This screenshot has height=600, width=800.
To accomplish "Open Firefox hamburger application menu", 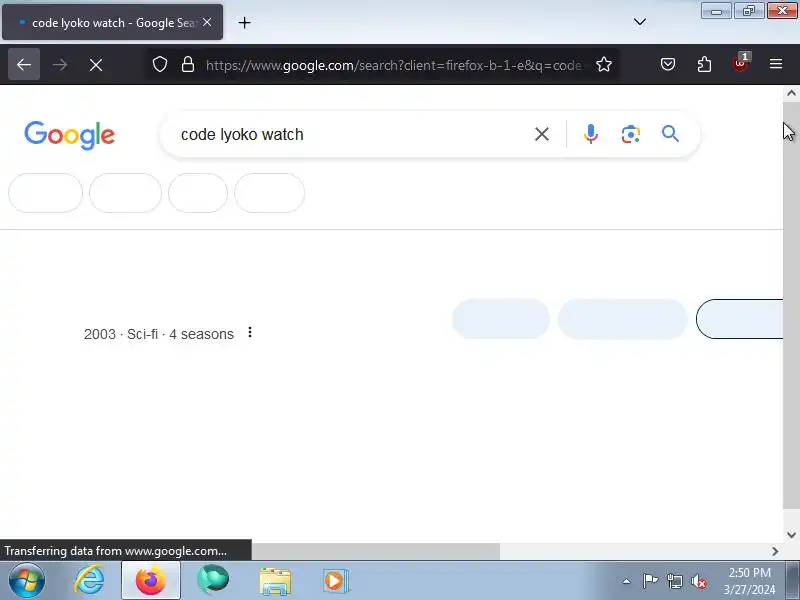I will [776, 64].
